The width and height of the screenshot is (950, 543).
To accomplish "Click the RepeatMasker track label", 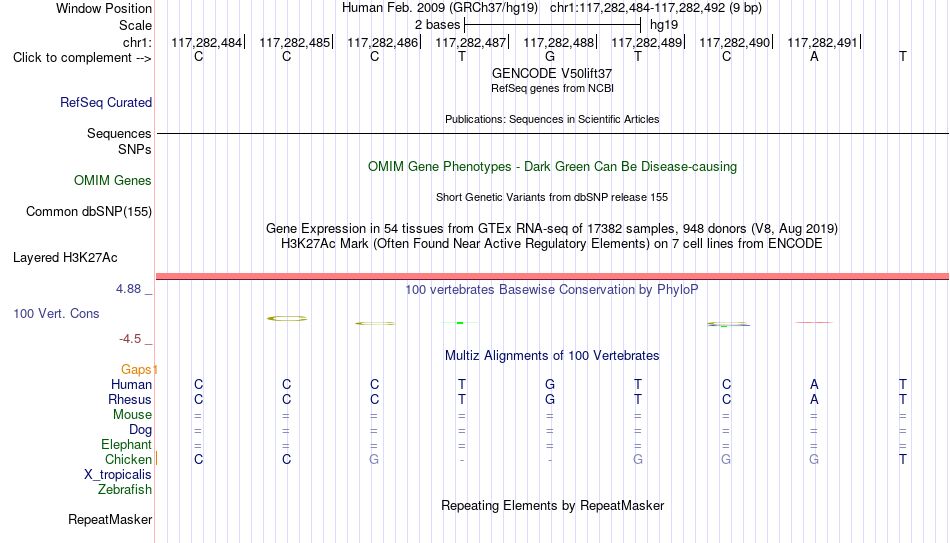I will pyautogui.click(x=110, y=519).
